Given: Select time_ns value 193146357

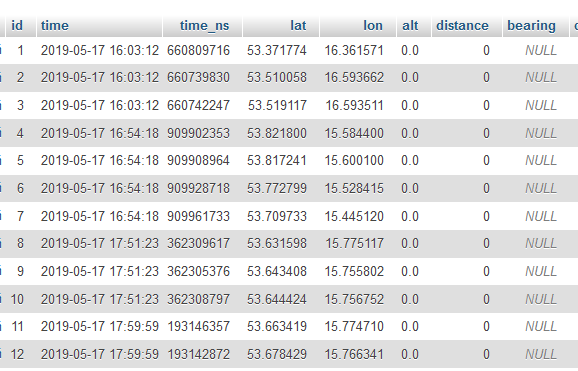Looking at the screenshot, I should pos(199,326).
